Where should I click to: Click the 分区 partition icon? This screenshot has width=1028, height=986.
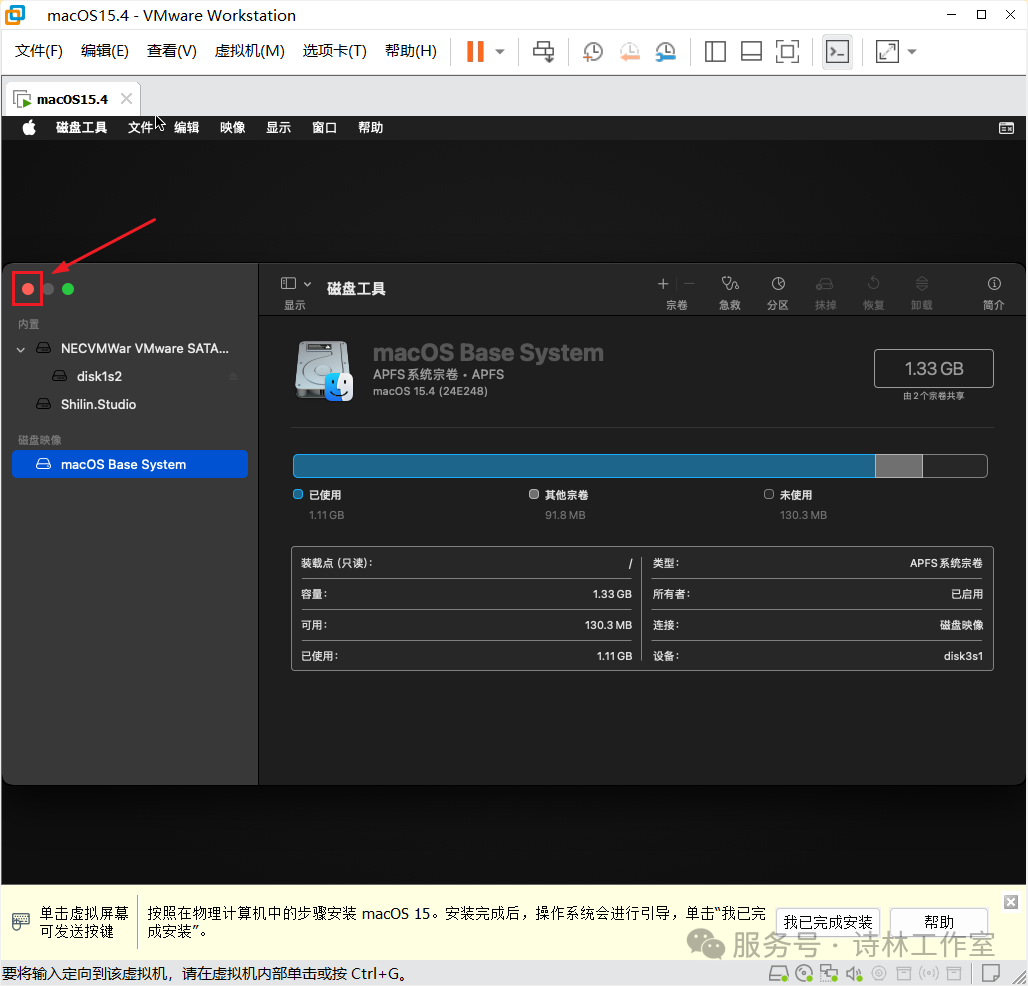point(778,284)
